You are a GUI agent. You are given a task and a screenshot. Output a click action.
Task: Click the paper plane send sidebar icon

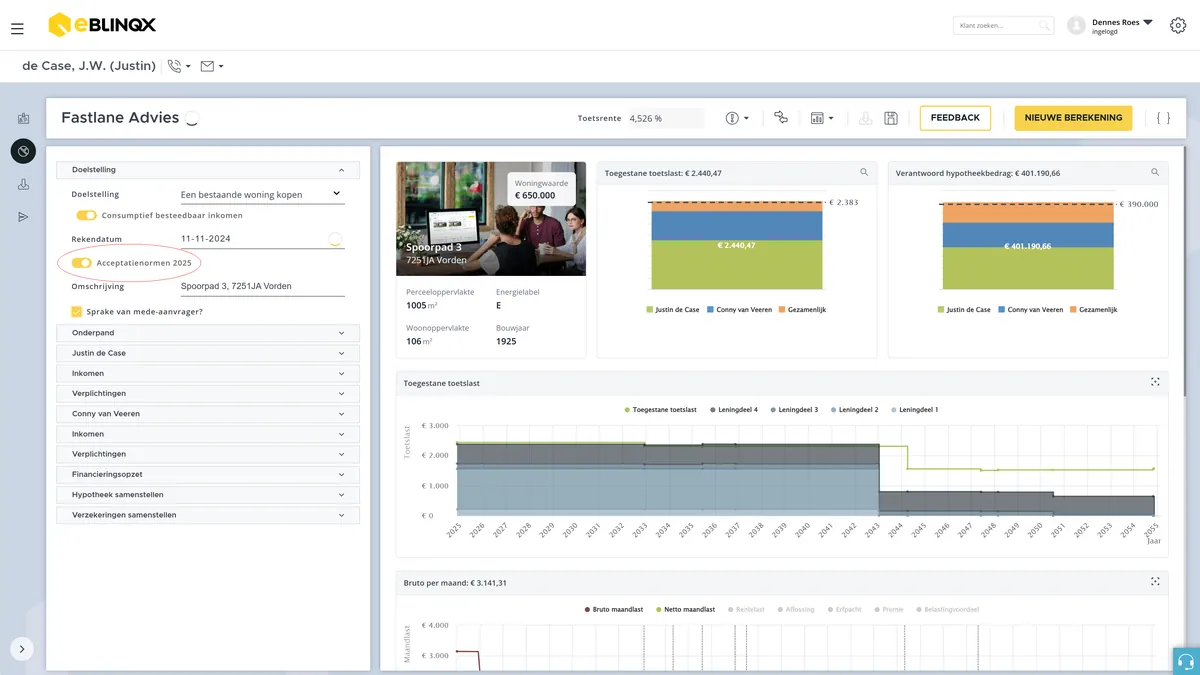click(23, 217)
